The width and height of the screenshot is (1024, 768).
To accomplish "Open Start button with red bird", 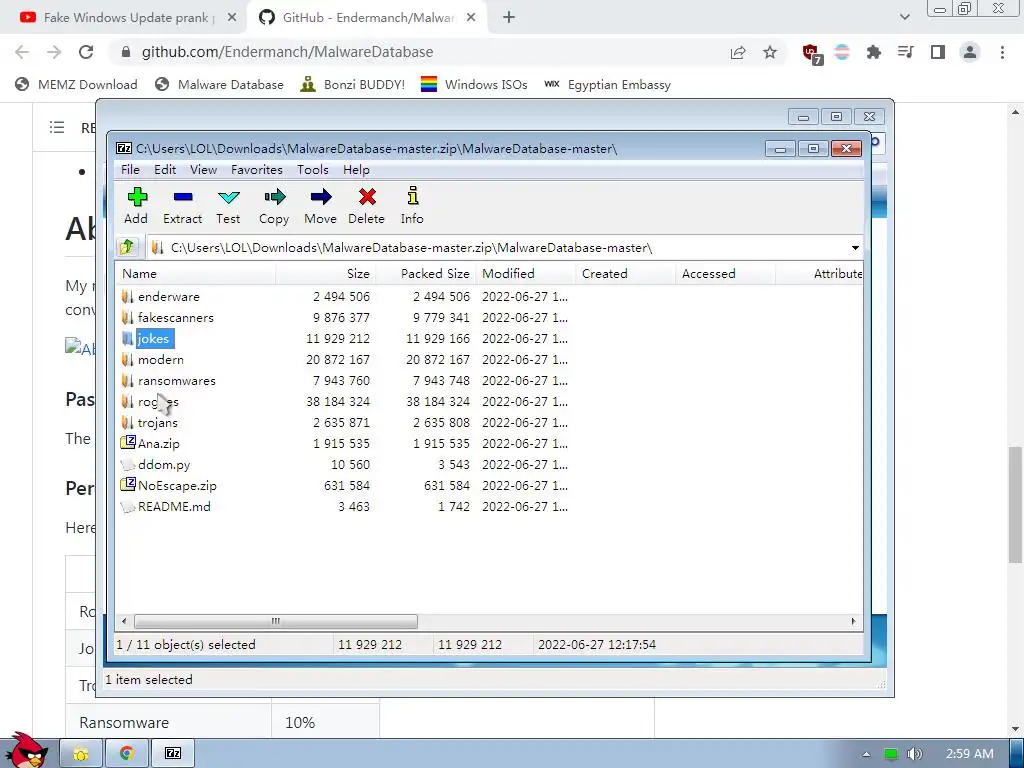I will click(x=25, y=751).
